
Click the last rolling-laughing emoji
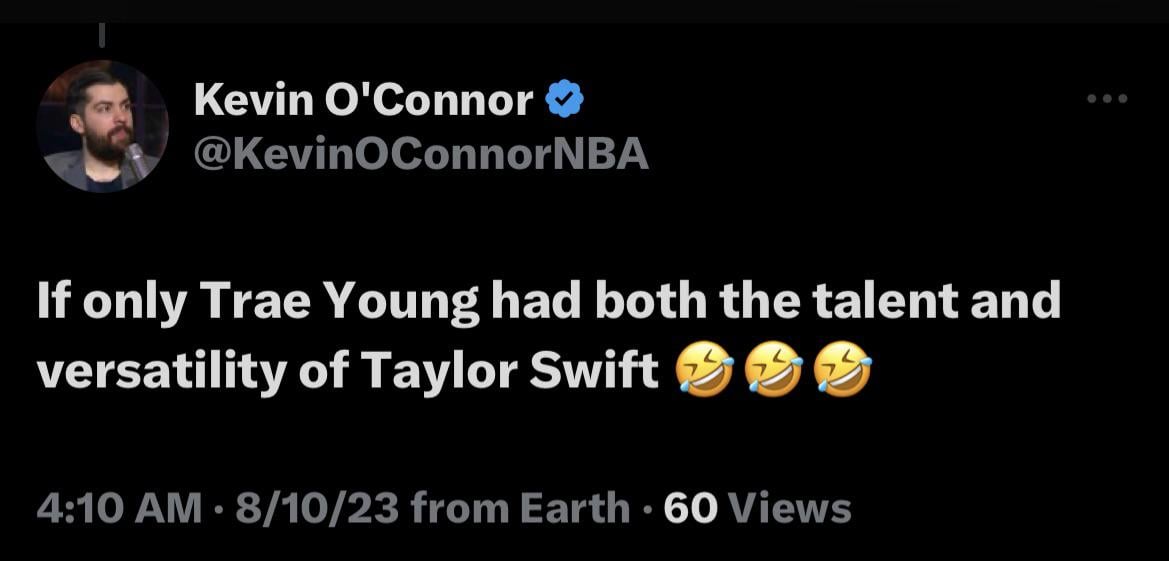point(843,372)
